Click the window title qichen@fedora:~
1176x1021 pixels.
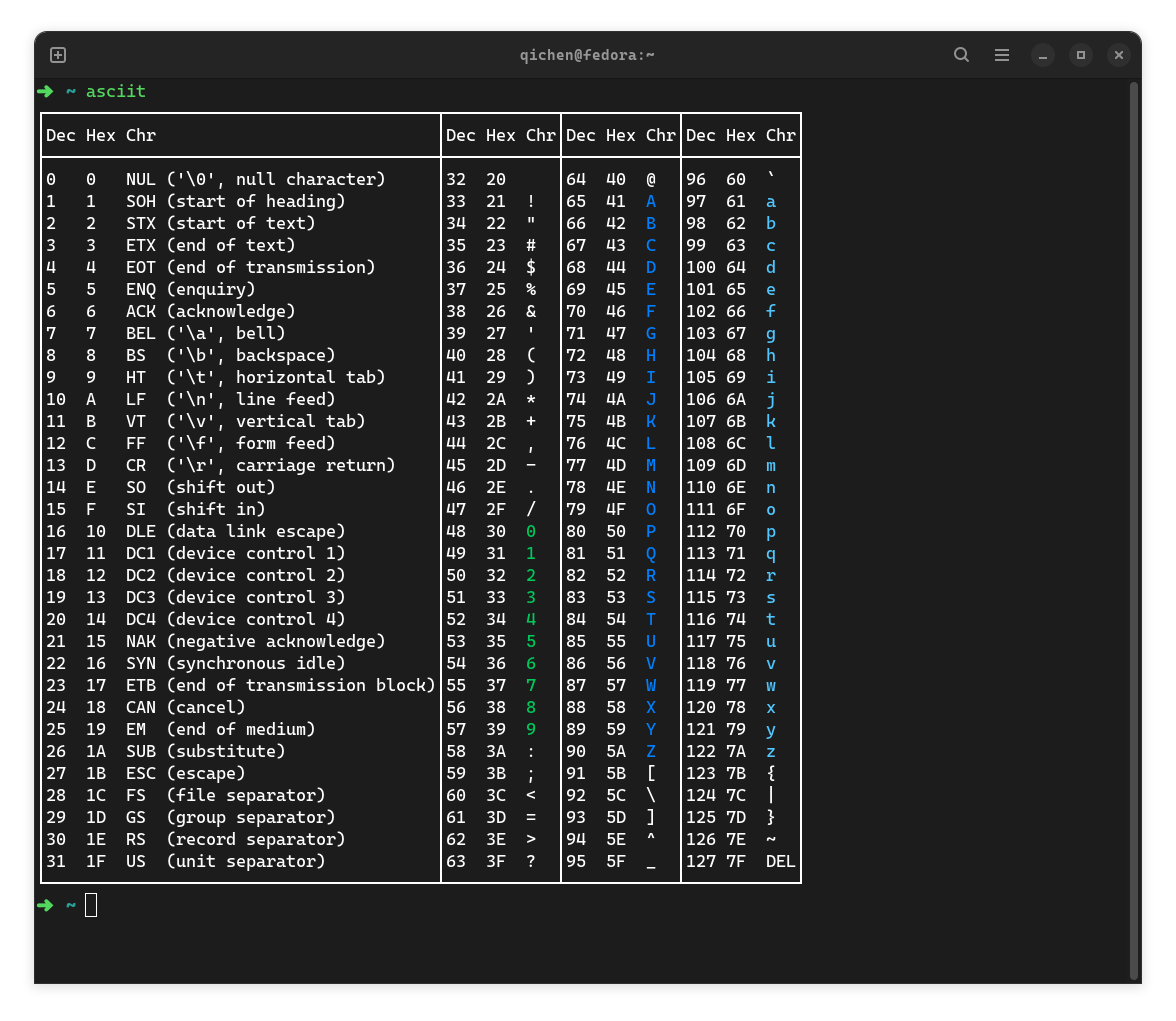(587, 55)
